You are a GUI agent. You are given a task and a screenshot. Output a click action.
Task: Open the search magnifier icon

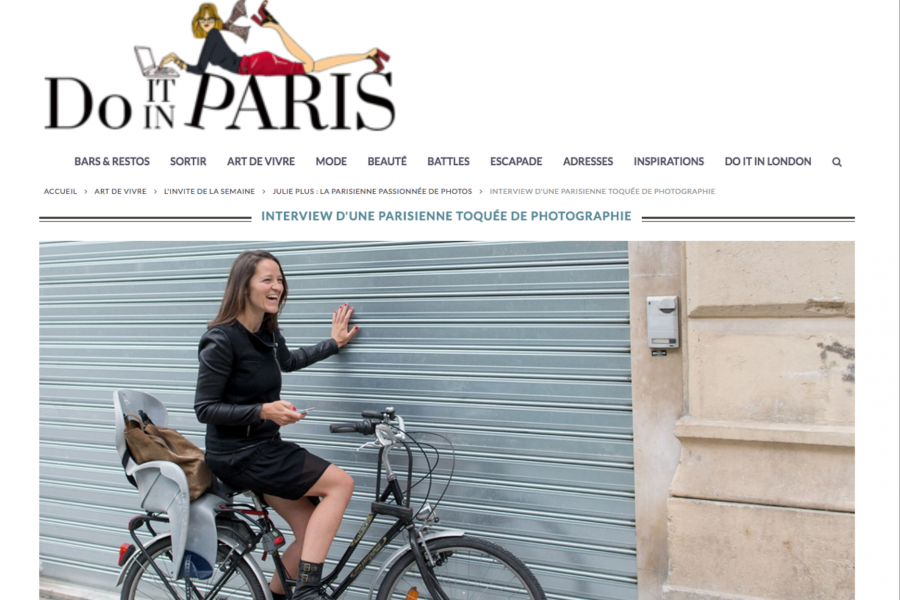click(x=837, y=162)
